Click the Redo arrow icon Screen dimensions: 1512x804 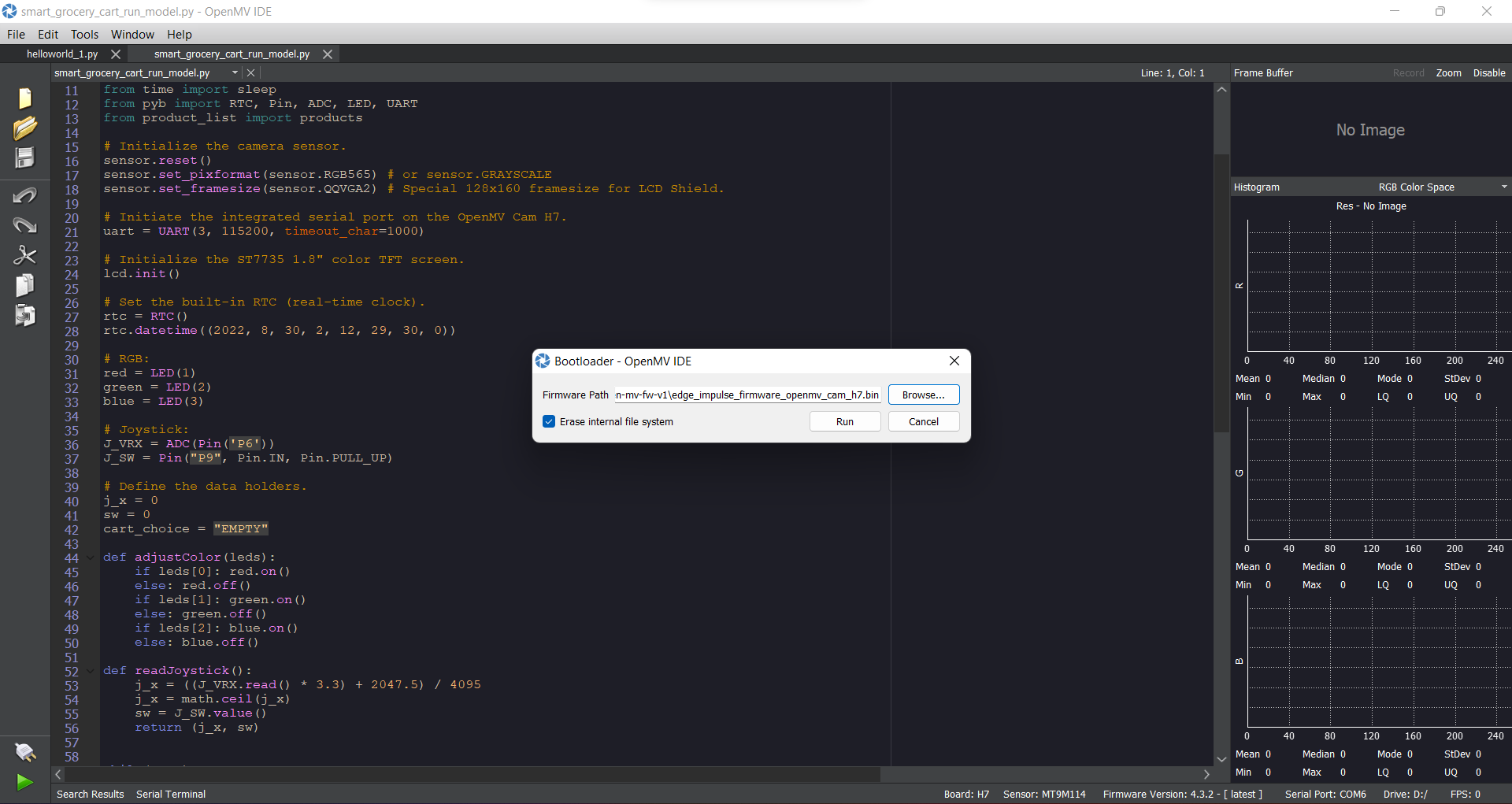[24, 225]
